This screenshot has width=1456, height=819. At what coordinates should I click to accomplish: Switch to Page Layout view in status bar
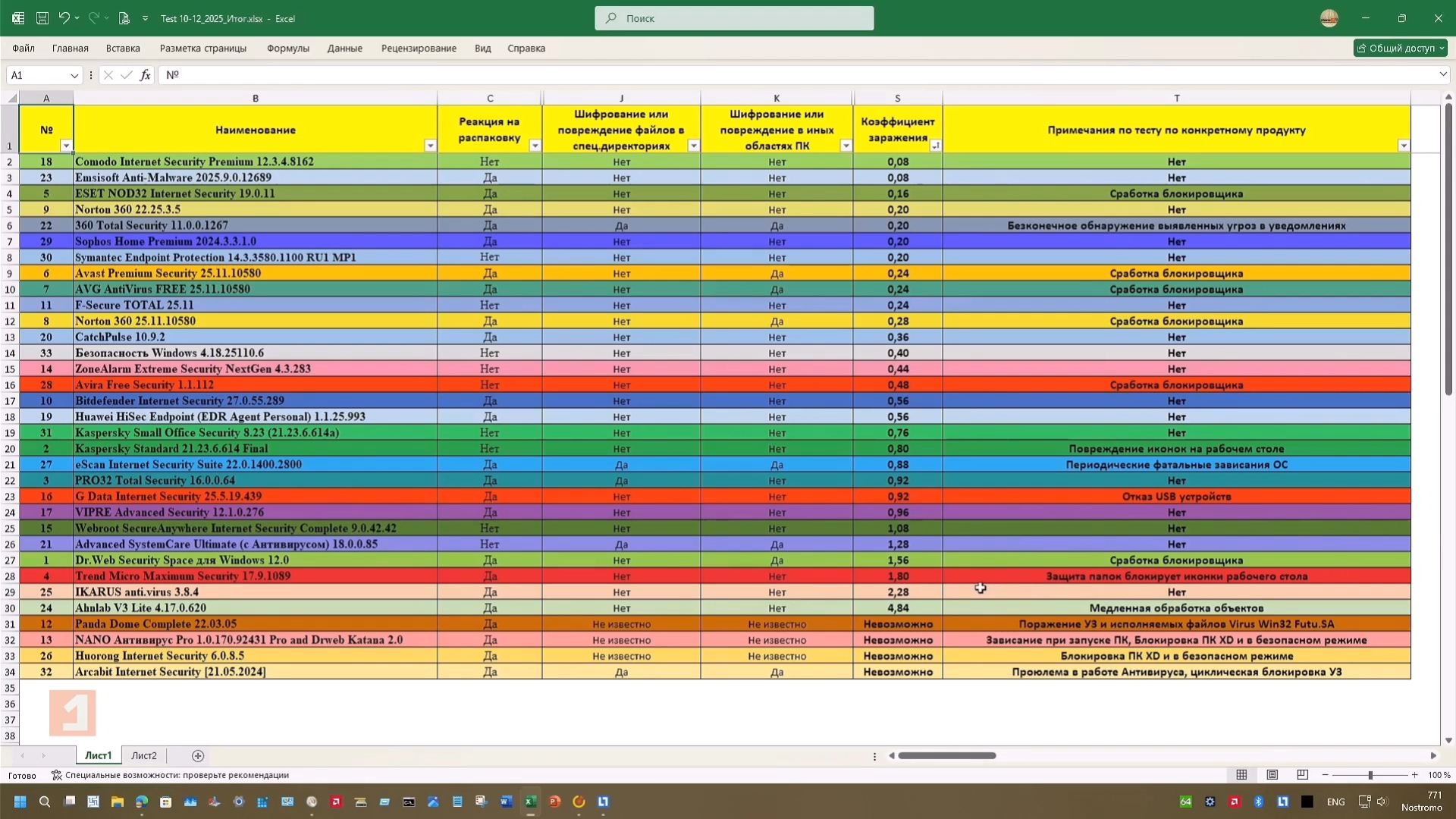pos(1272,775)
